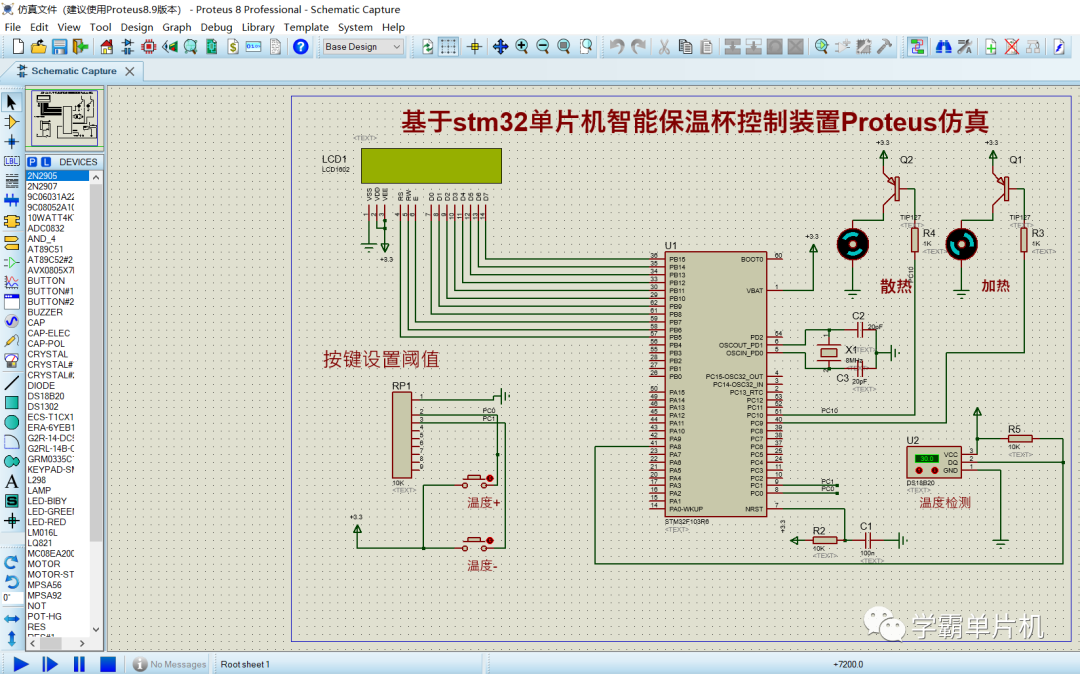The width and height of the screenshot is (1080, 674).
Task: Select LM016L in the devices list
Action: (58, 533)
